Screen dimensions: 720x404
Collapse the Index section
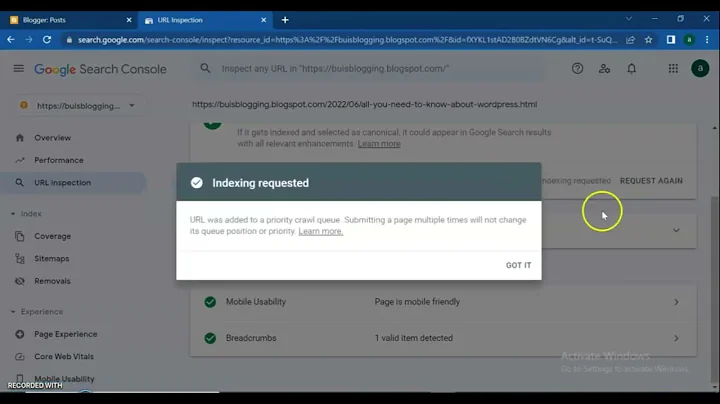tap(27, 214)
